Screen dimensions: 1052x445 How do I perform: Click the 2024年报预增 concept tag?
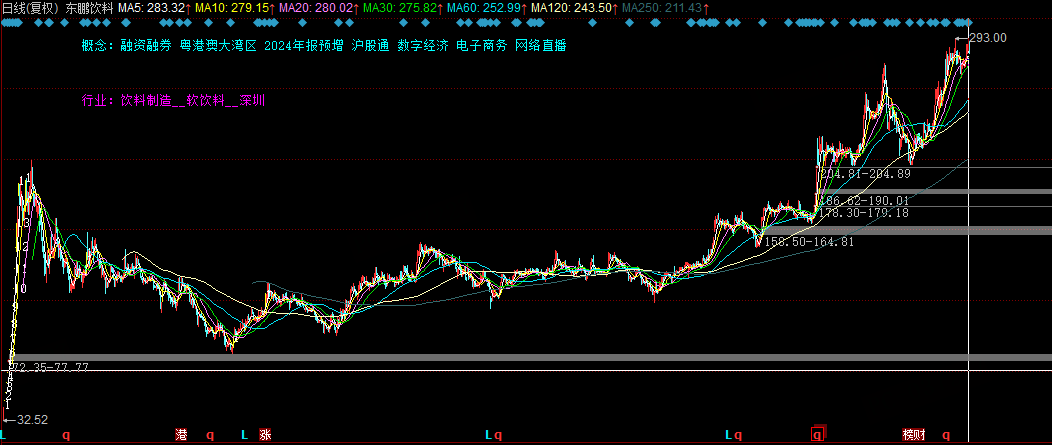click(304, 46)
